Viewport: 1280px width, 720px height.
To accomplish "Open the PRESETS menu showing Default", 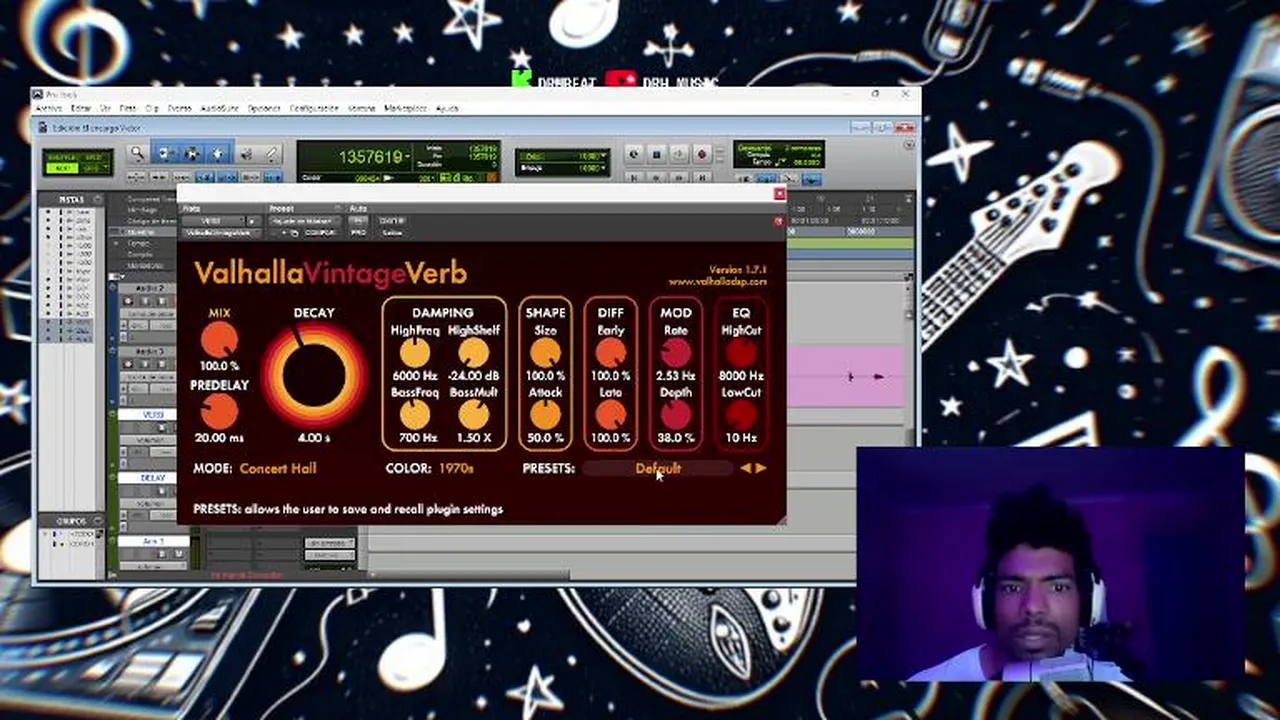I will pyautogui.click(x=657, y=468).
